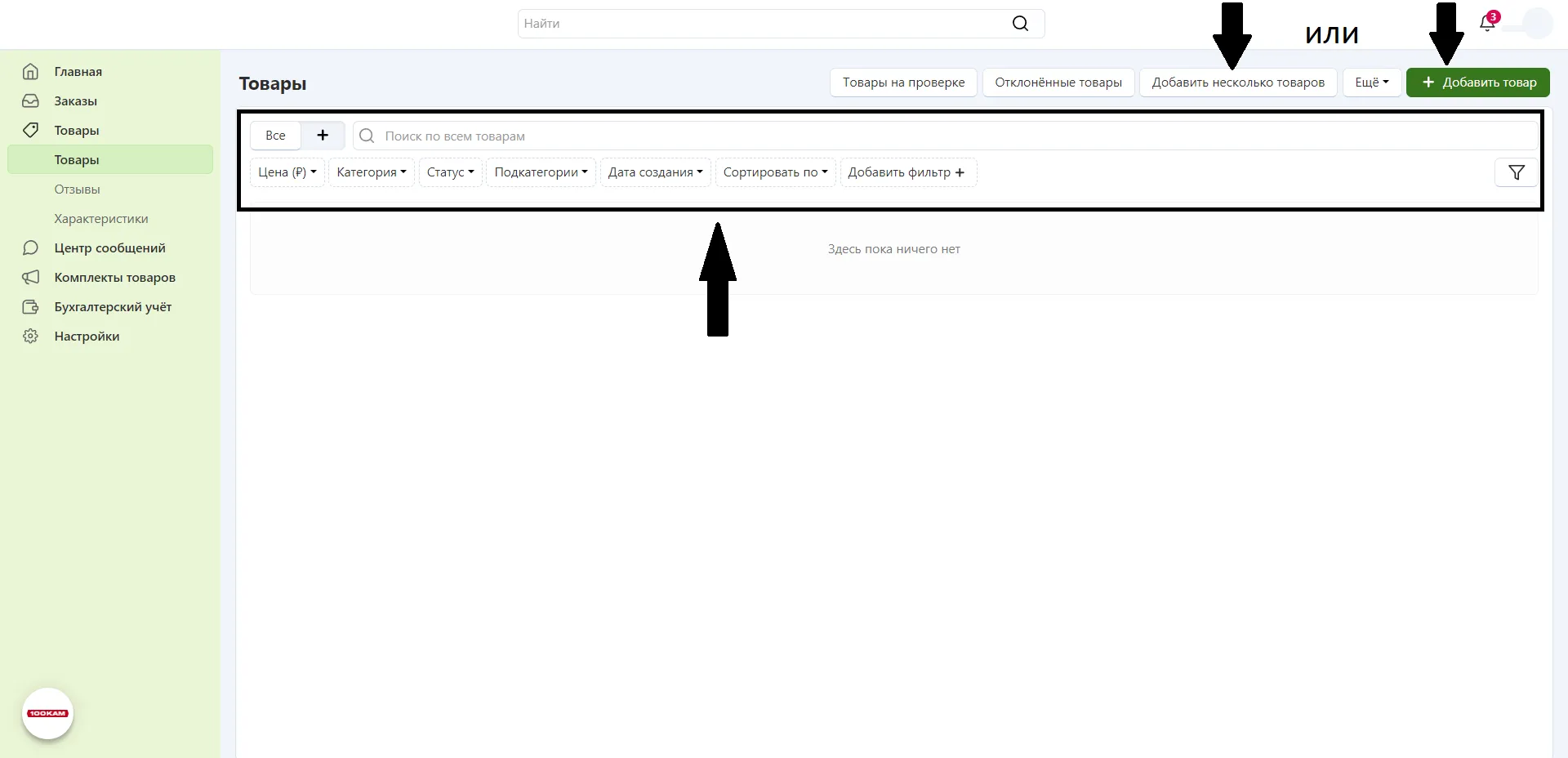Open Комплекты товаров via megaphone icon
This screenshot has width=1568, height=758.
30,278
